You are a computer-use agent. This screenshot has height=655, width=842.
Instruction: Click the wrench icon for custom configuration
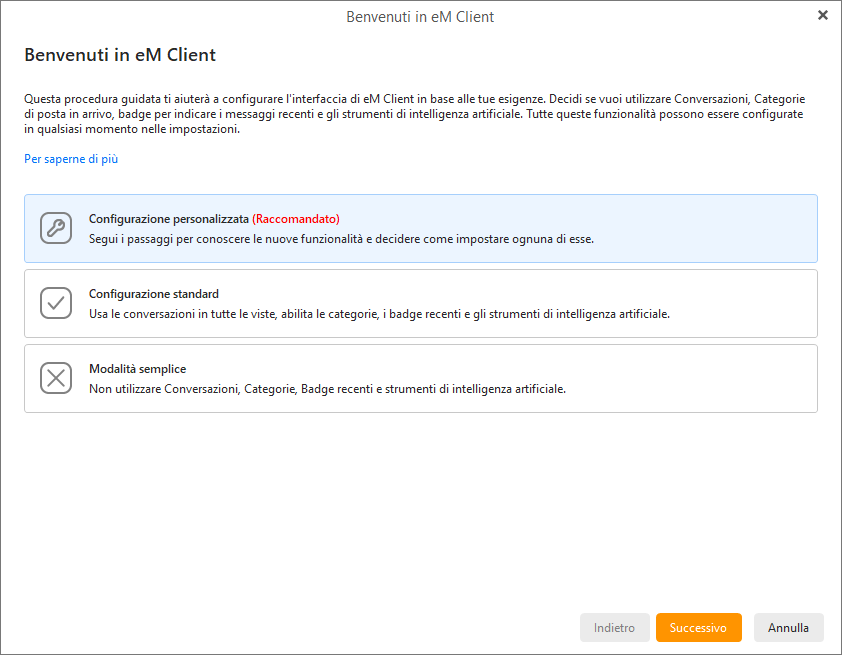(56, 228)
